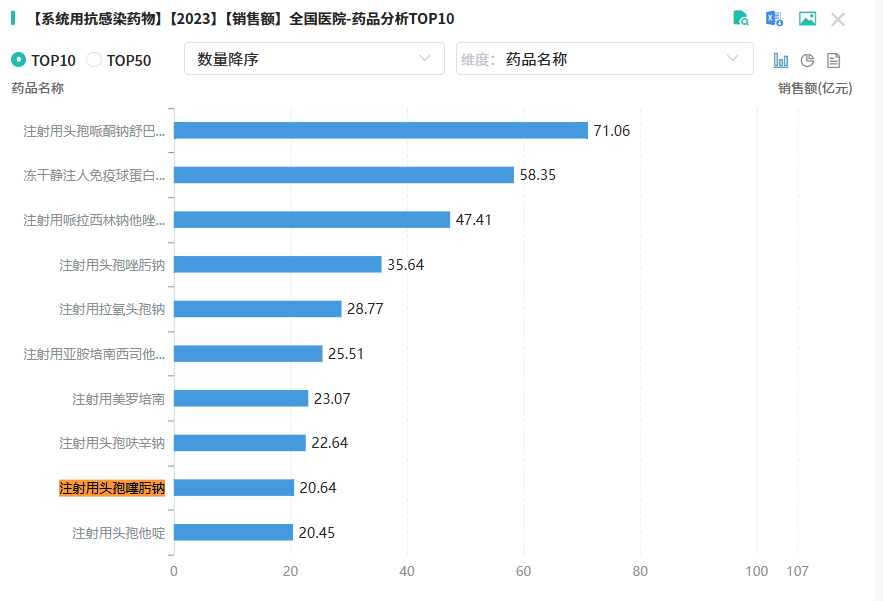Select the TOP50 radio button
Viewport: 883px width, 601px height.
click(93, 60)
